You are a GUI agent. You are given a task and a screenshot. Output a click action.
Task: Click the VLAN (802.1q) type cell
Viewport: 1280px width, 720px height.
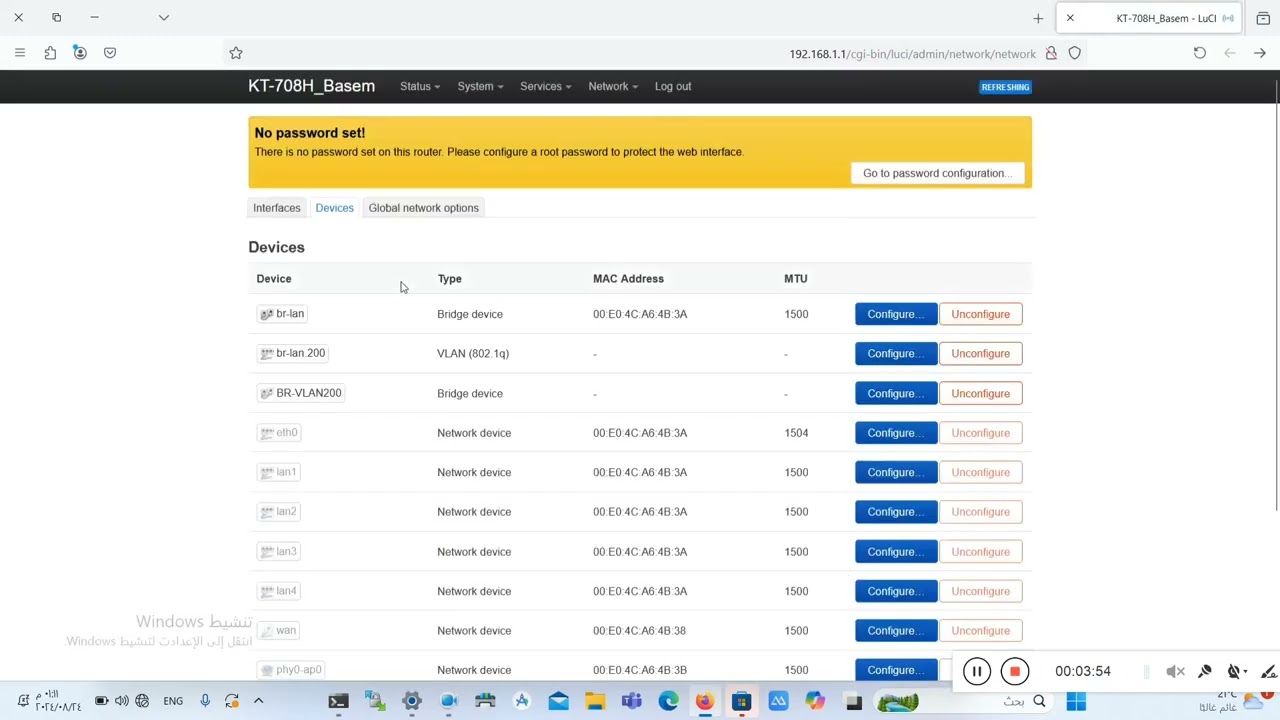[473, 353]
